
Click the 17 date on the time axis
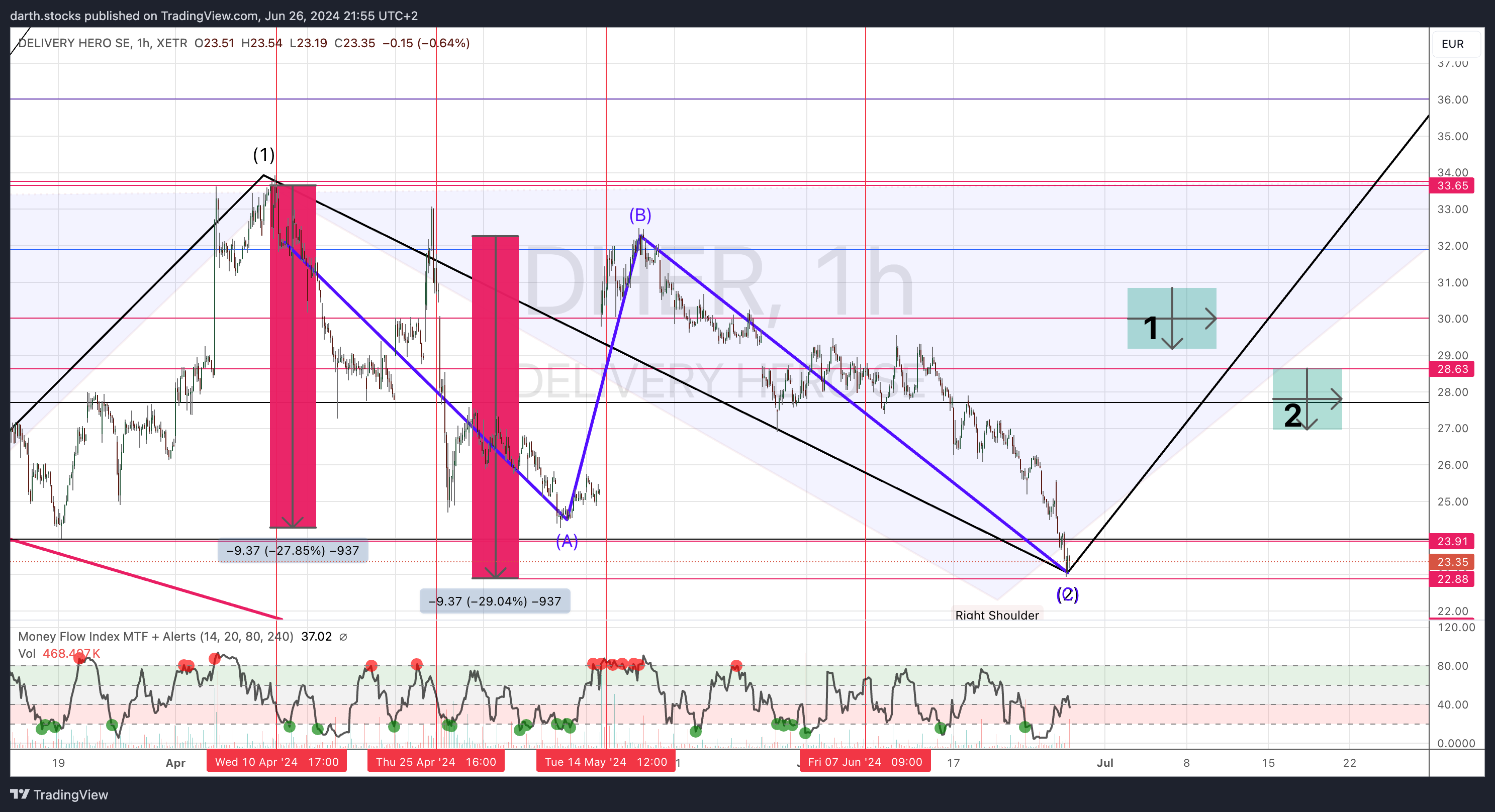tap(954, 763)
